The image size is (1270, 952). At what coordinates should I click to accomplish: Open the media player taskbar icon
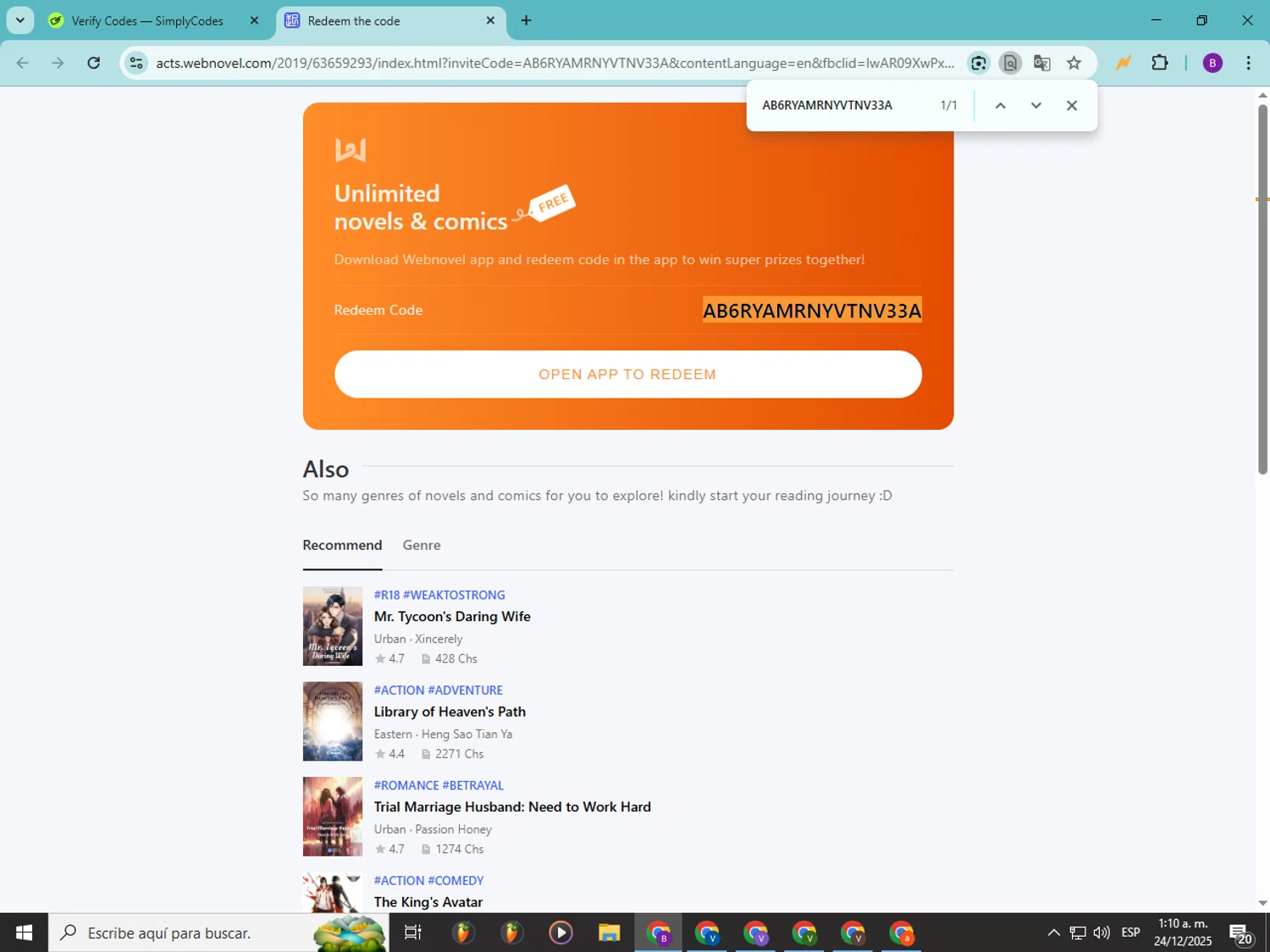[x=560, y=933]
